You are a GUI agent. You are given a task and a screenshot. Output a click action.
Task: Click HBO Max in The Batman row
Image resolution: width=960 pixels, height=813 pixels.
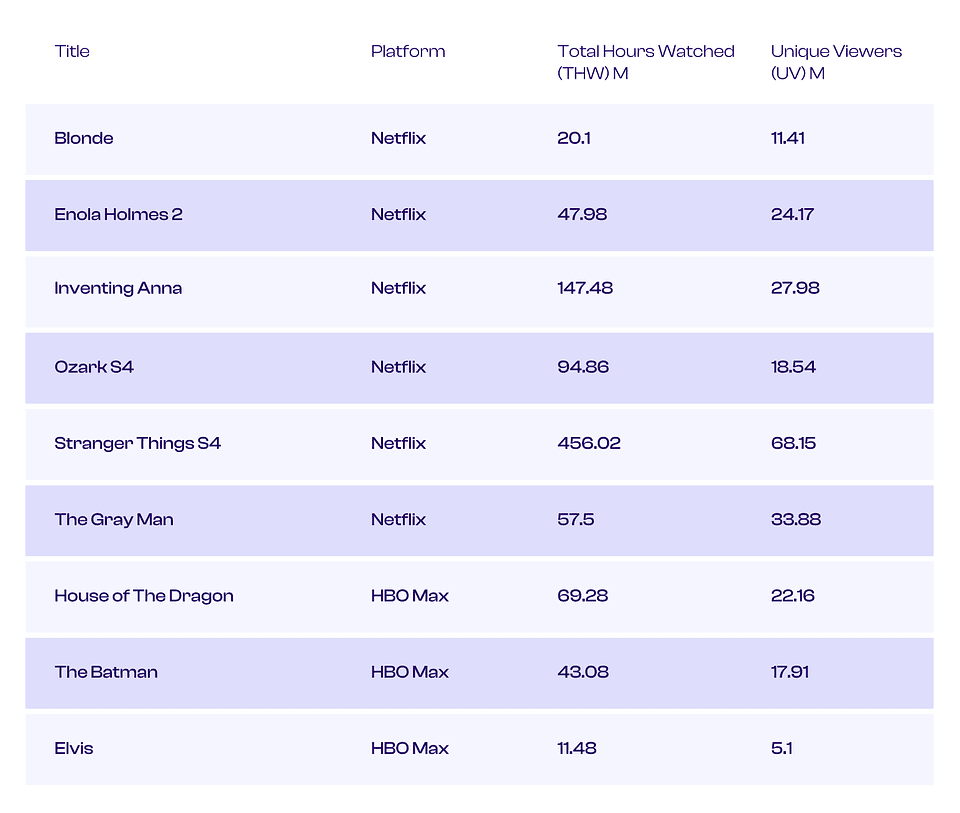[410, 672]
